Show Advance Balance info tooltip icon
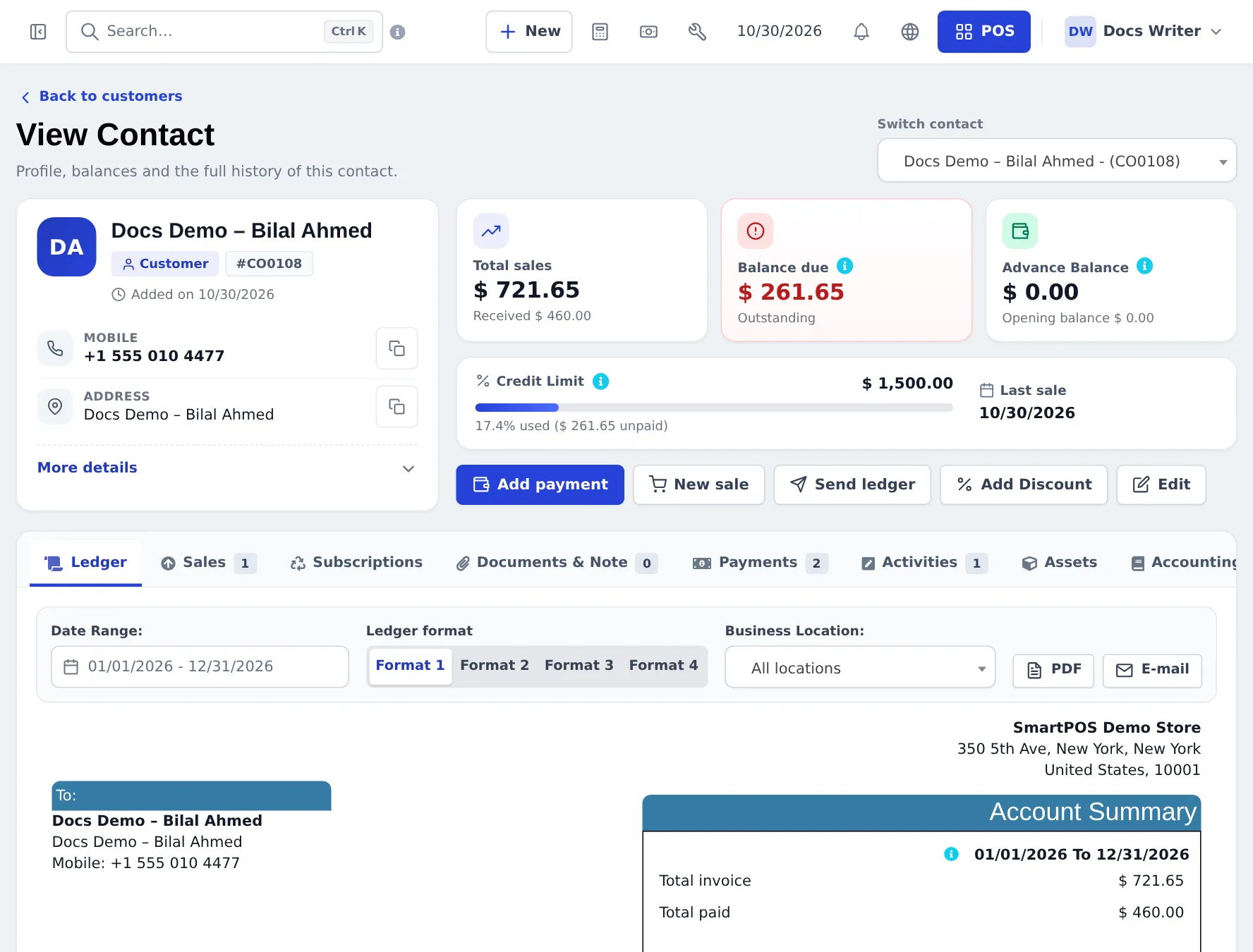Viewport: 1253px width, 952px height. tap(1145, 266)
